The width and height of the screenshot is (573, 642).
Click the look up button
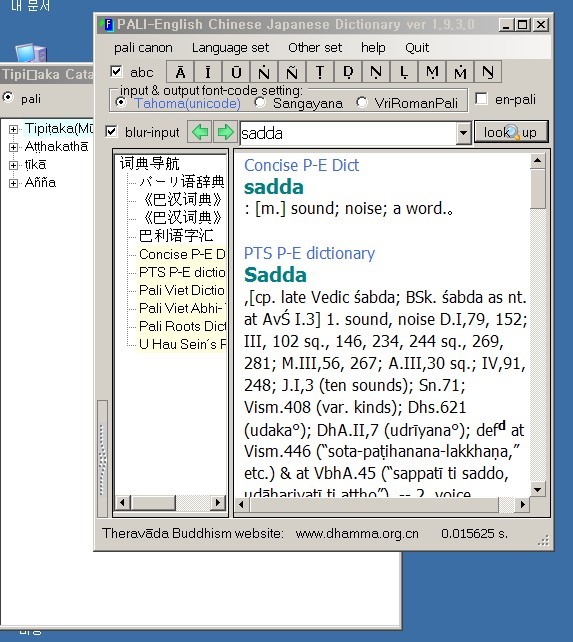(511, 132)
